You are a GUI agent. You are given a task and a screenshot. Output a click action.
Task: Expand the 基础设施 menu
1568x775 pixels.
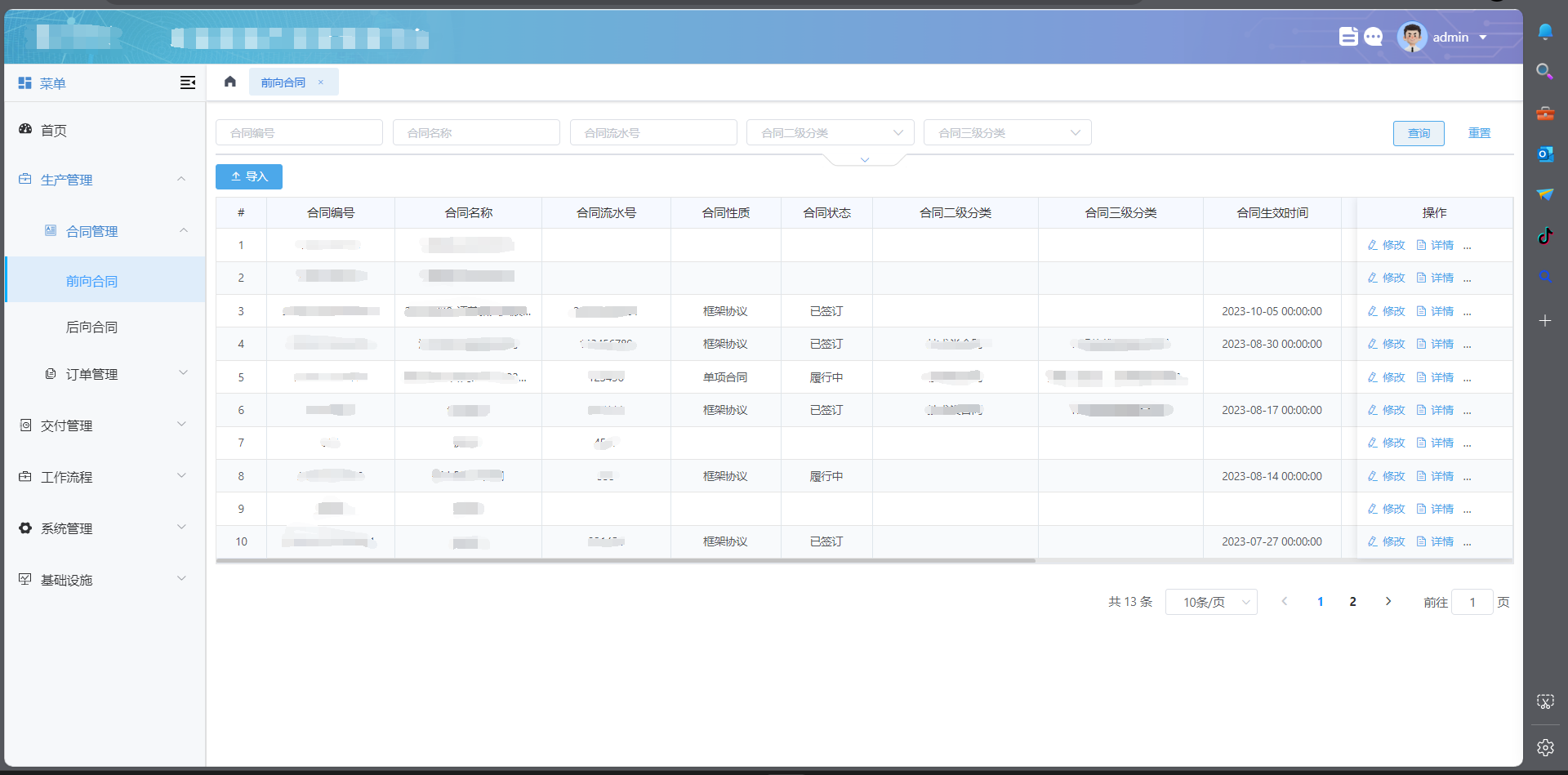point(181,578)
